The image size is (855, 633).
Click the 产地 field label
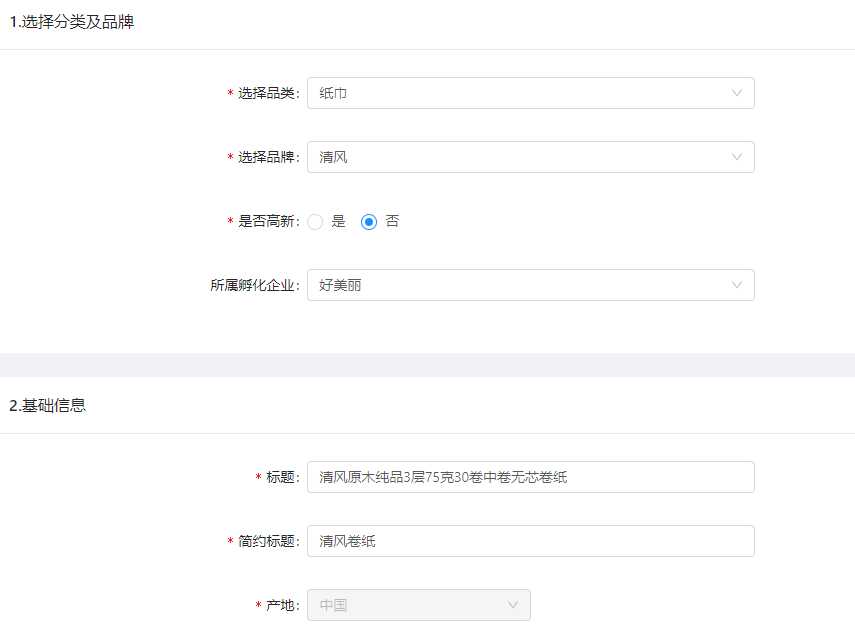coord(281,605)
